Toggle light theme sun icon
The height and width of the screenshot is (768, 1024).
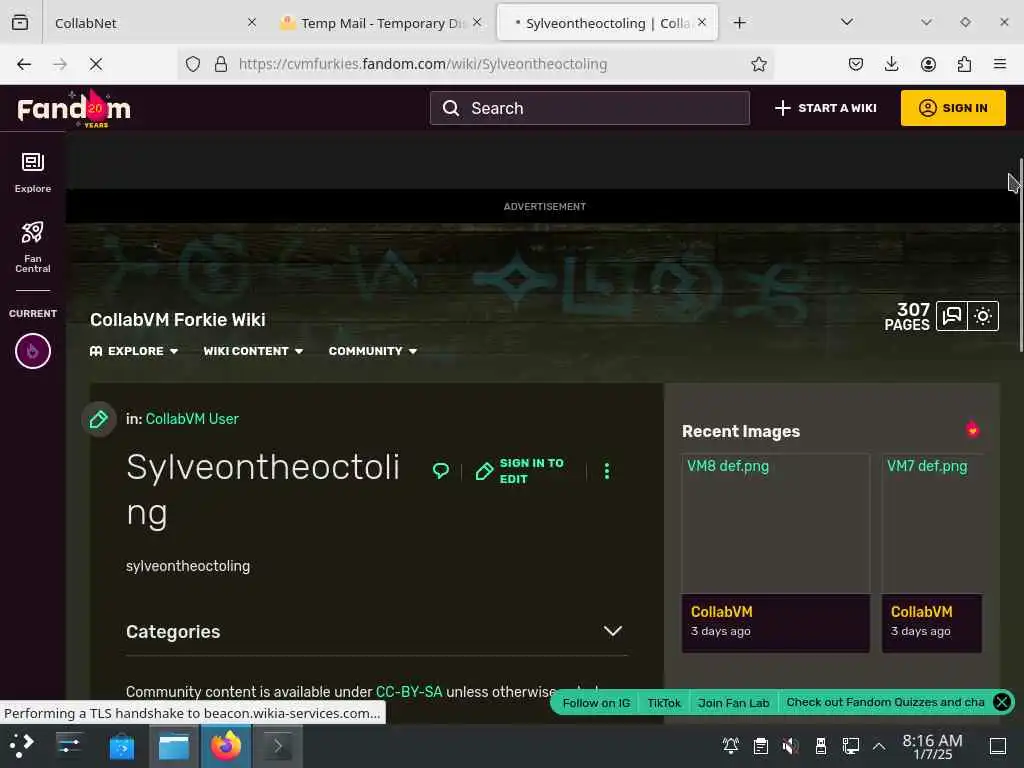pos(983,316)
